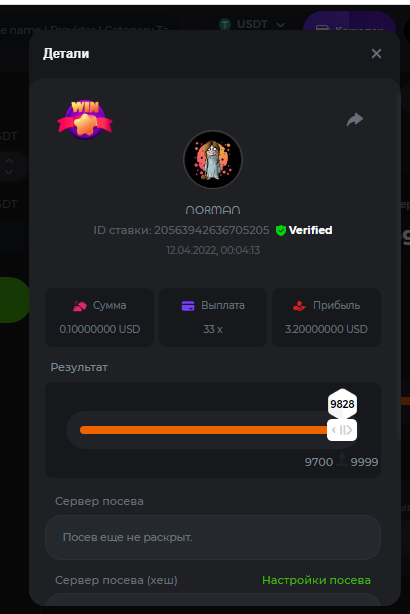Expand the USDT currency dropdown
410x614 pixels.
tap(280, 25)
